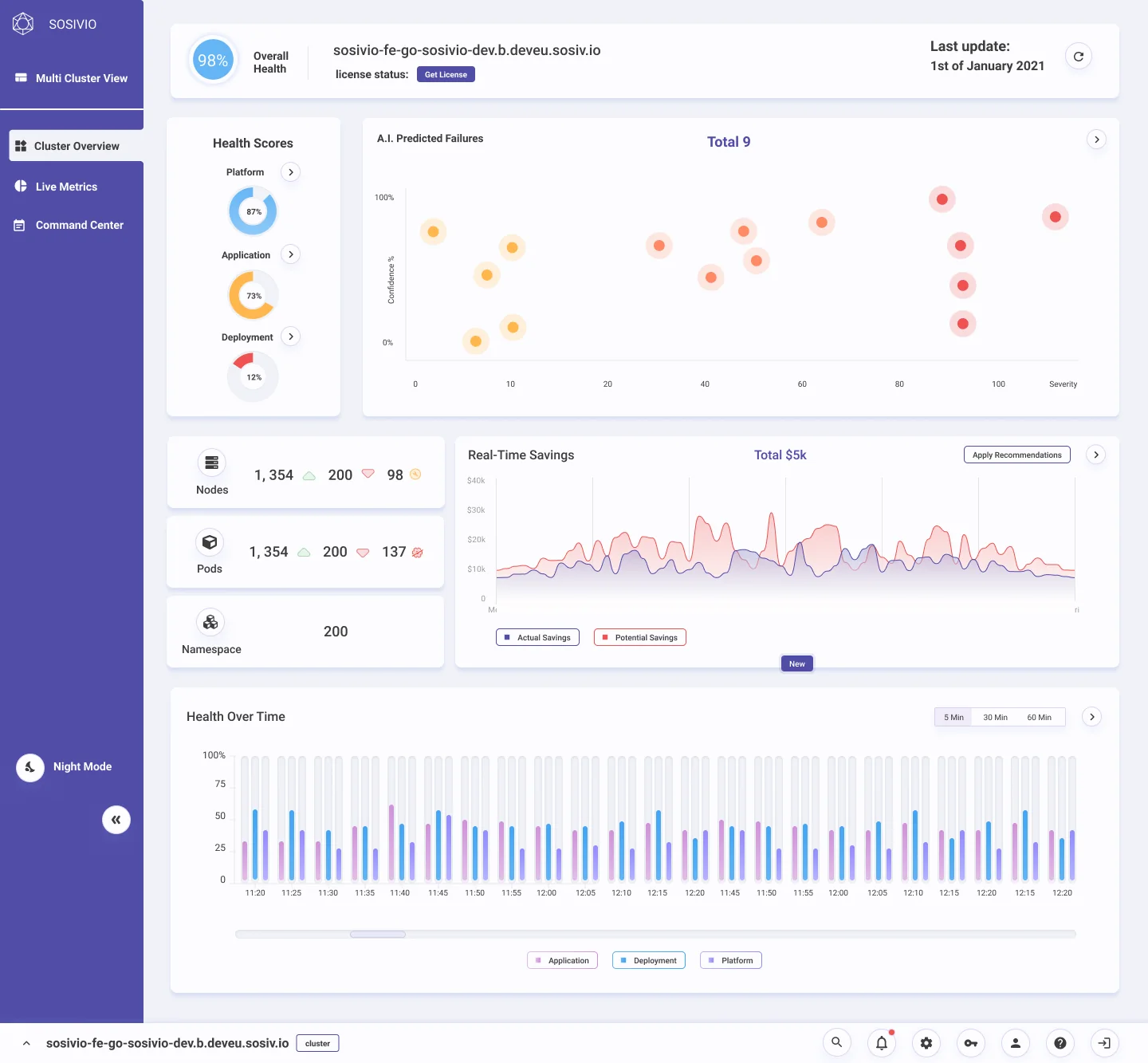The image size is (1148, 1063).
Task: Click the Get License button
Action: point(446,74)
